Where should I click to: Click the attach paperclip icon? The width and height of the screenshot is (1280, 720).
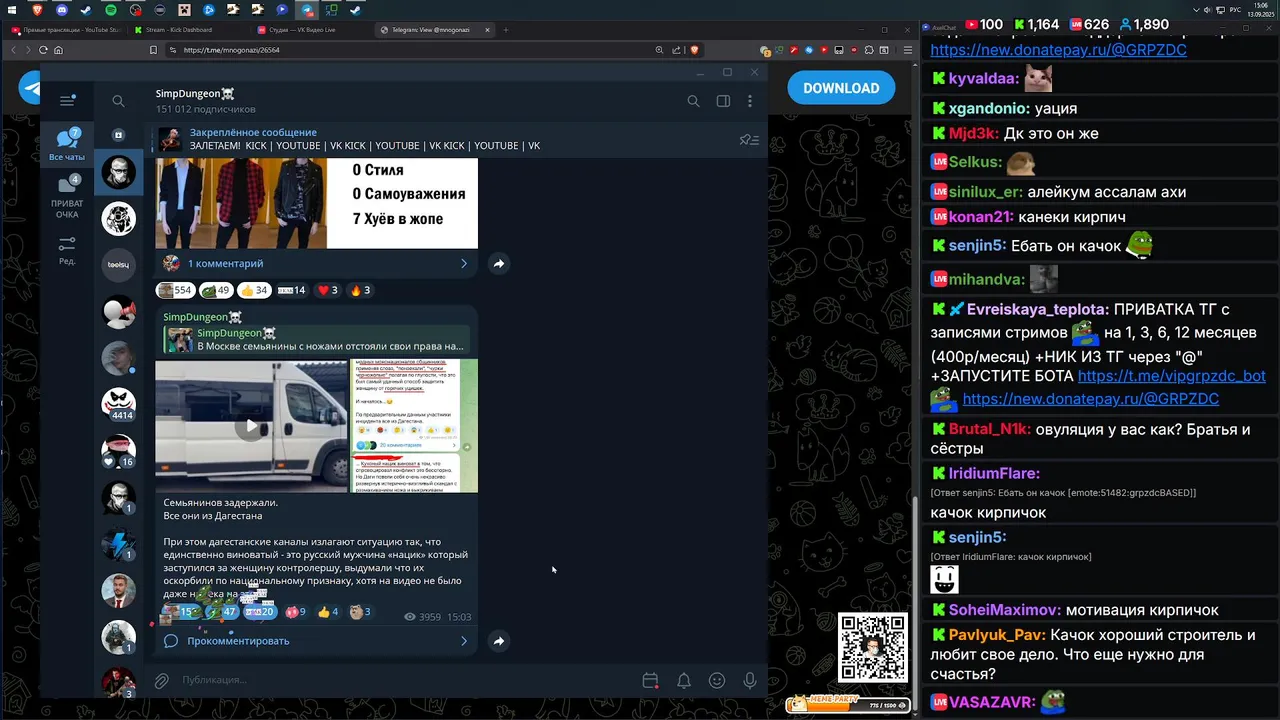click(x=161, y=681)
